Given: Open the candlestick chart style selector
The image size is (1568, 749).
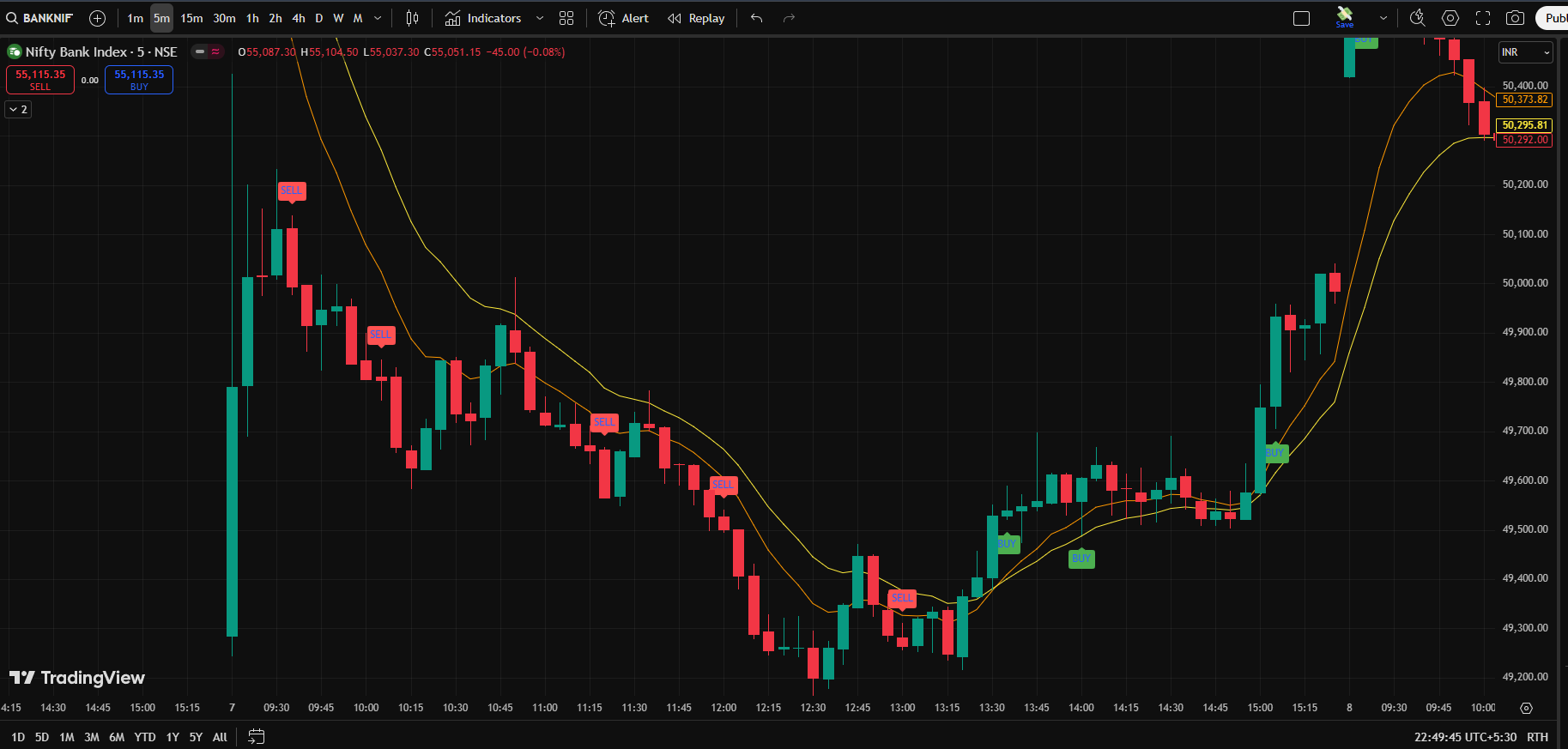Looking at the screenshot, I should tap(412, 18).
